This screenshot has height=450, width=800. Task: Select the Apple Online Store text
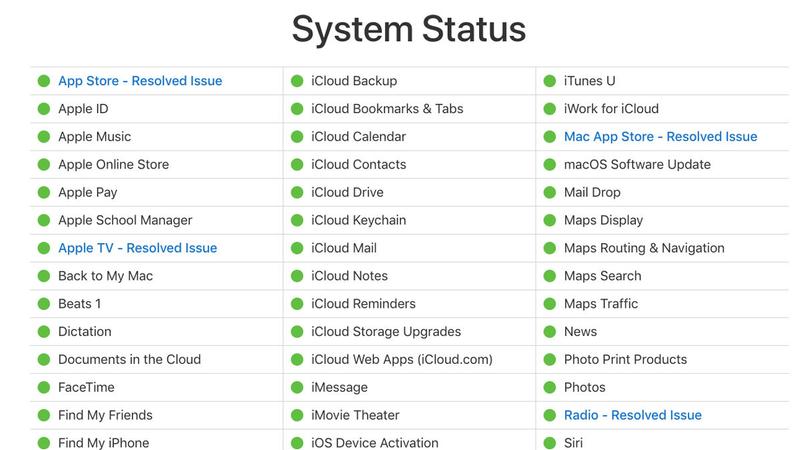click(113, 164)
